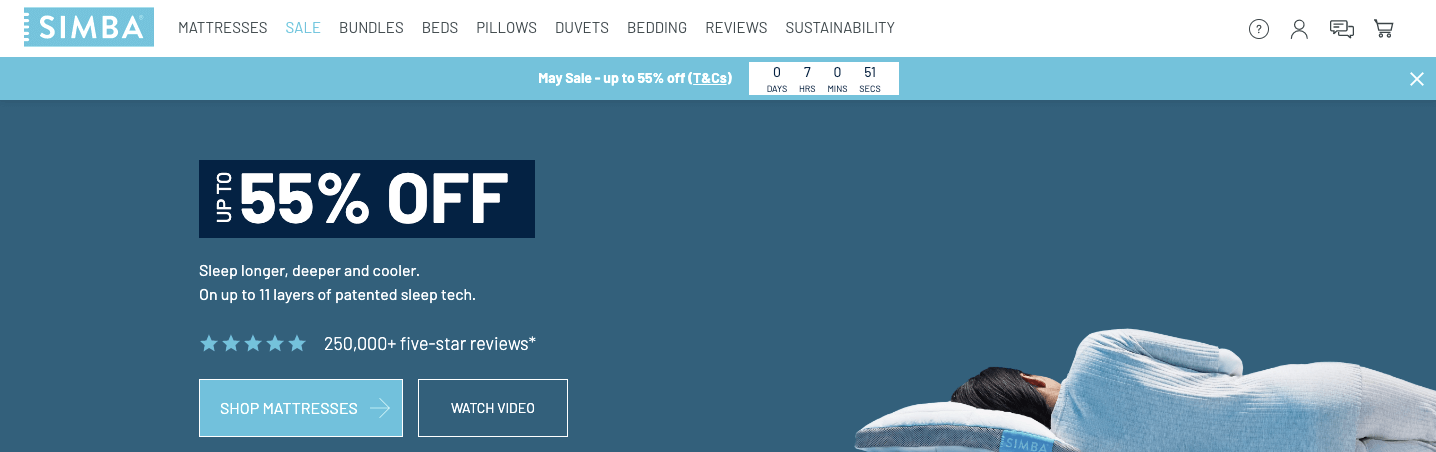
Task: Click 'Sleep longer, deeper and cooler.' text
Action: tap(309, 271)
